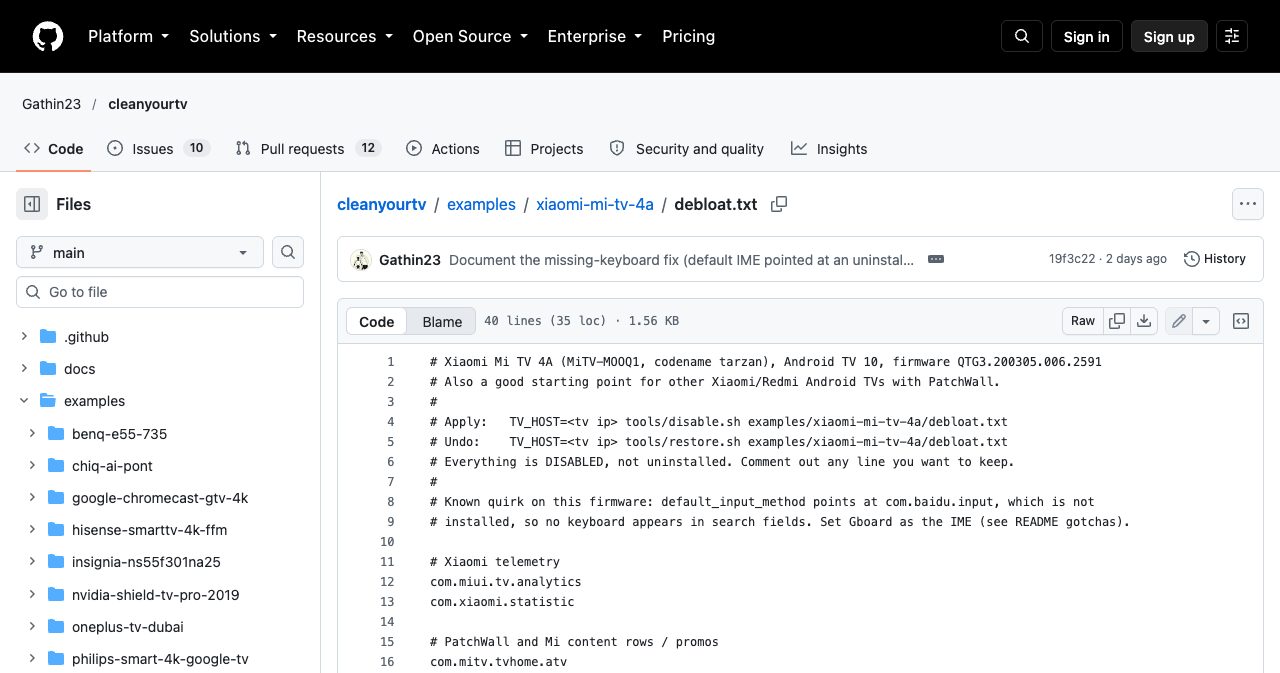The image size is (1280, 673).
Task: Open the commit message about the missing-keyboard fix
Action: point(682,260)
